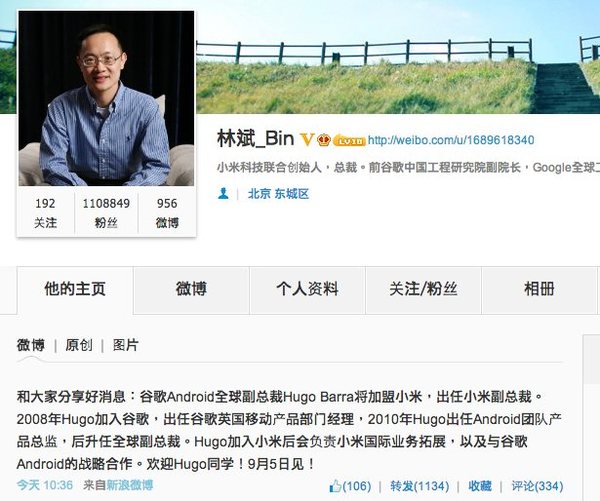Filter posts by 图片
The image size is (600, 501).
[x=126, y=345]
